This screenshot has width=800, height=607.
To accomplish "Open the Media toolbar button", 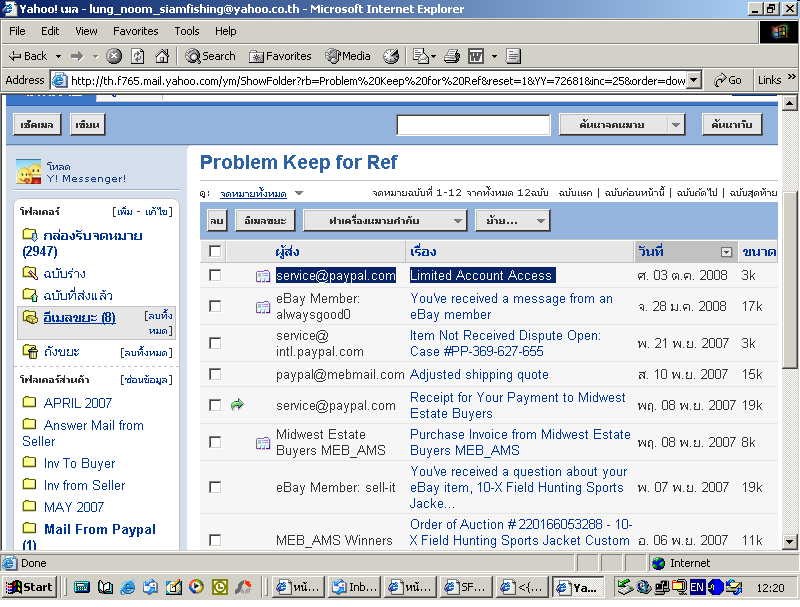I will tap(348, 56).
